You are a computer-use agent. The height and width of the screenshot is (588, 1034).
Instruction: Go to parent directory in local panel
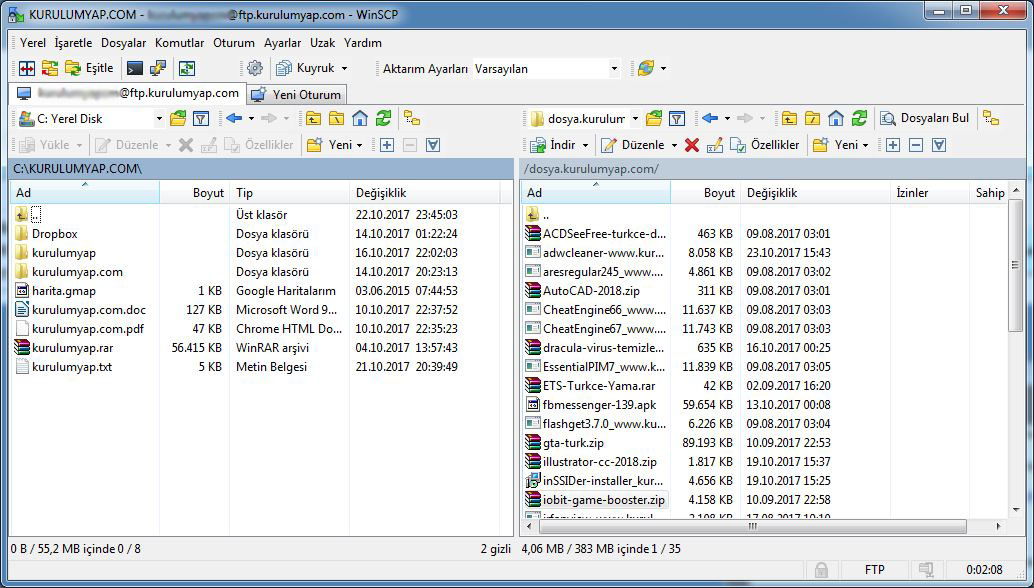313,119
